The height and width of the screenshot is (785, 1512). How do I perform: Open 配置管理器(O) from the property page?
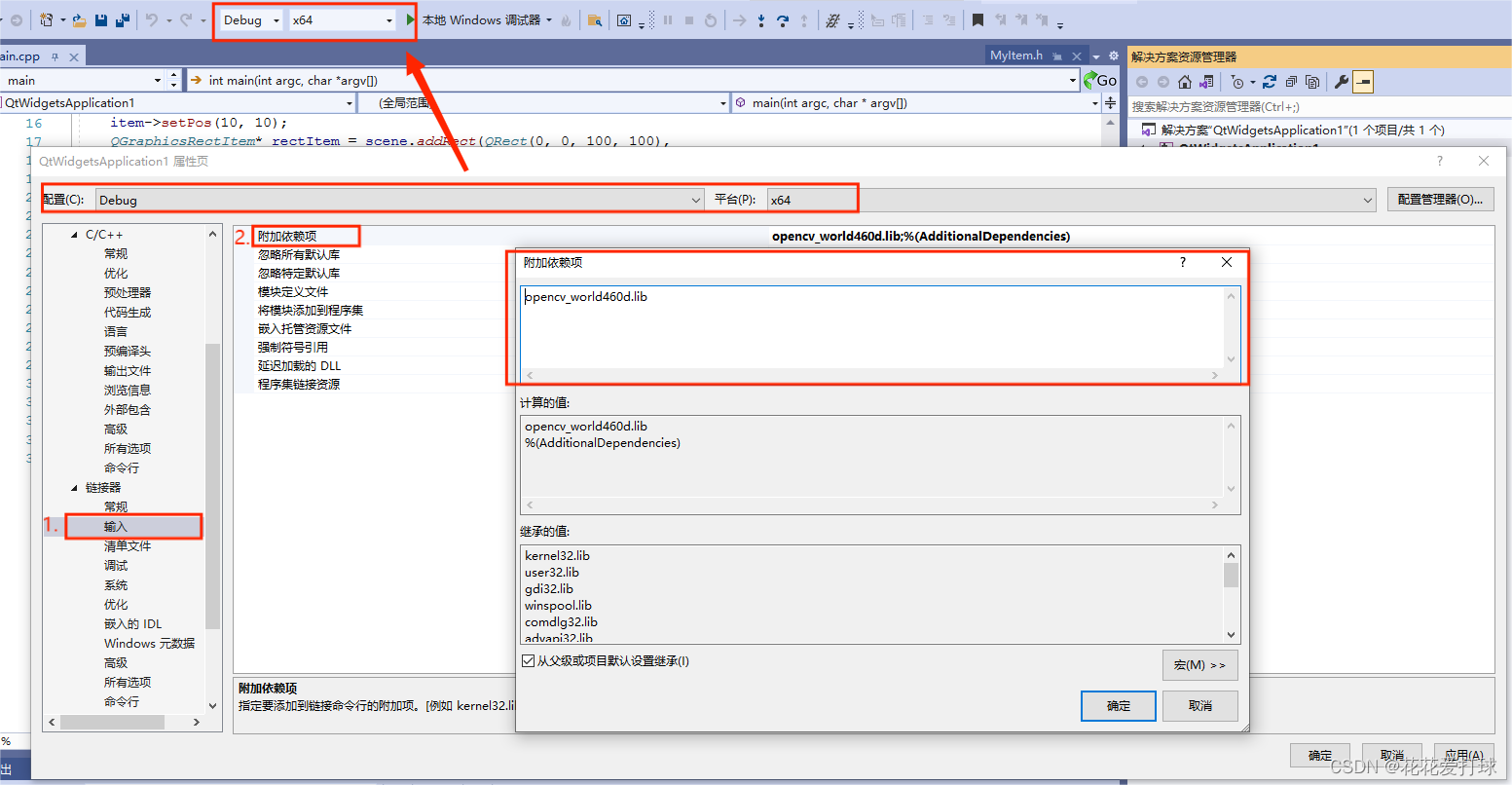[1440, 199]
